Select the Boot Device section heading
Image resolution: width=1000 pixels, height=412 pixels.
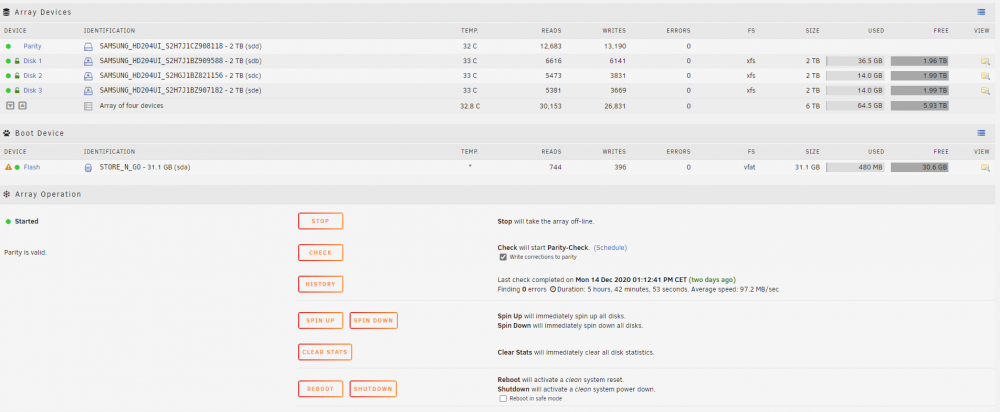pyautogui.click(x=40, y=133)
